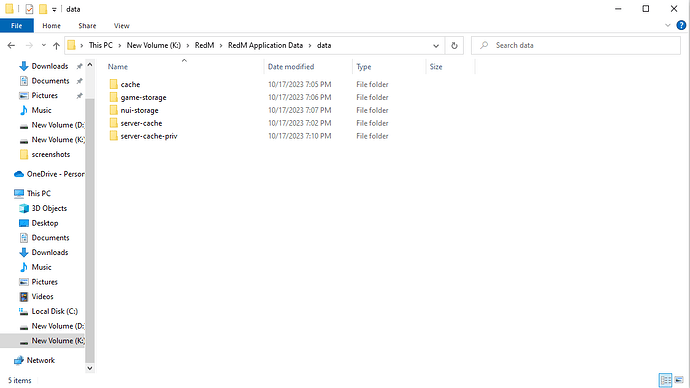This screenshot has height=388, width=690.
Task: Open Music under This PC
Action: point(41,267)
